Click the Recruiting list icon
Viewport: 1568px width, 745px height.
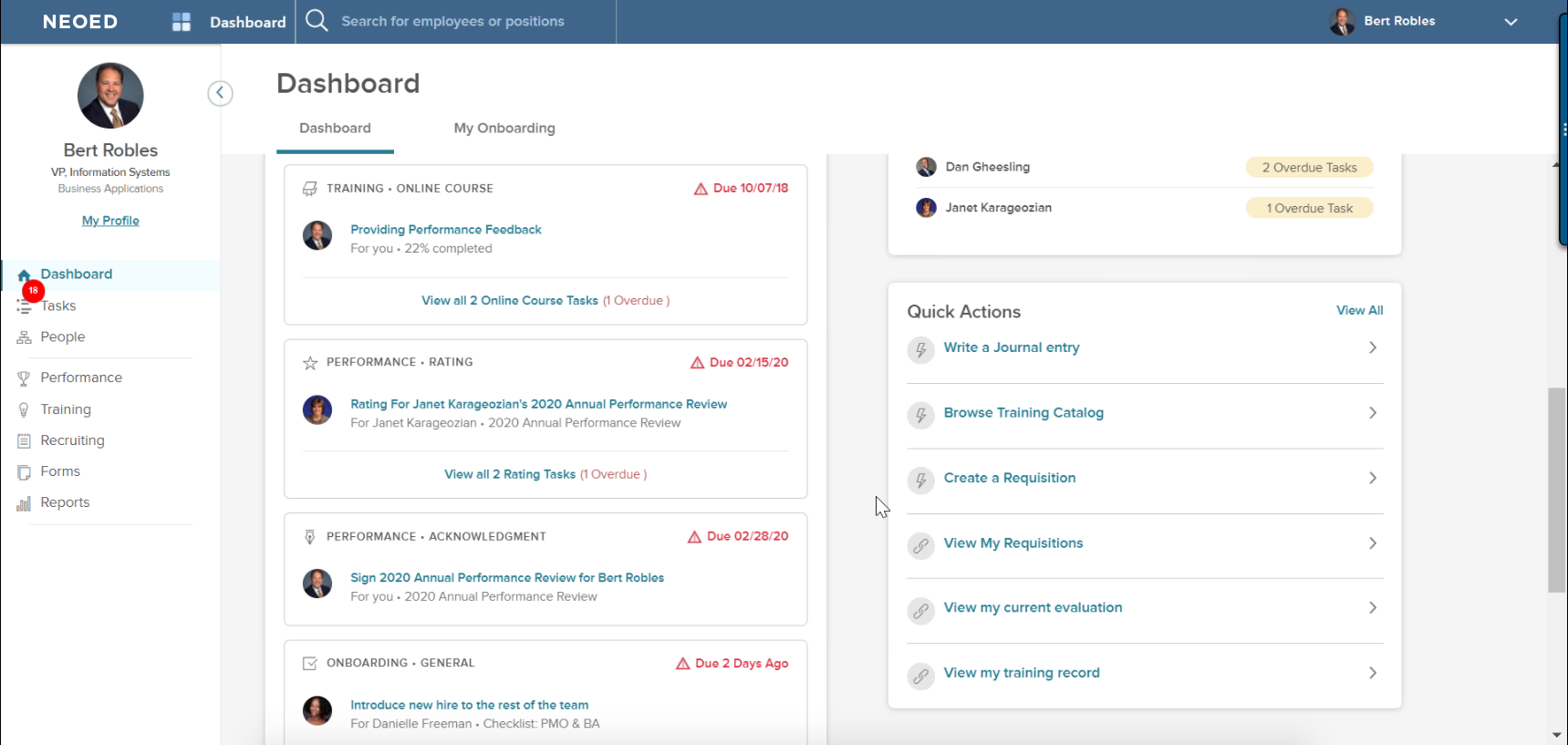click(24, 441)
